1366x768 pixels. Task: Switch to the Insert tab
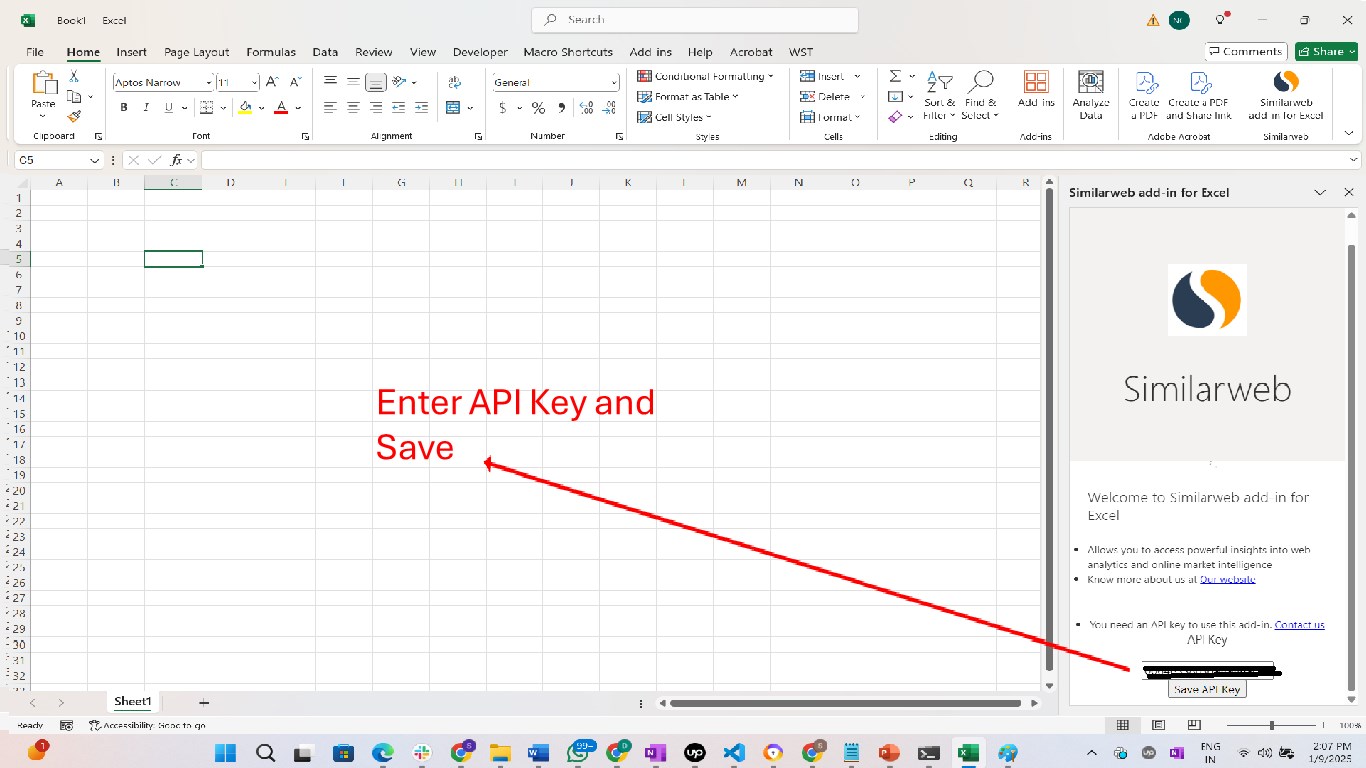[131, 52]
